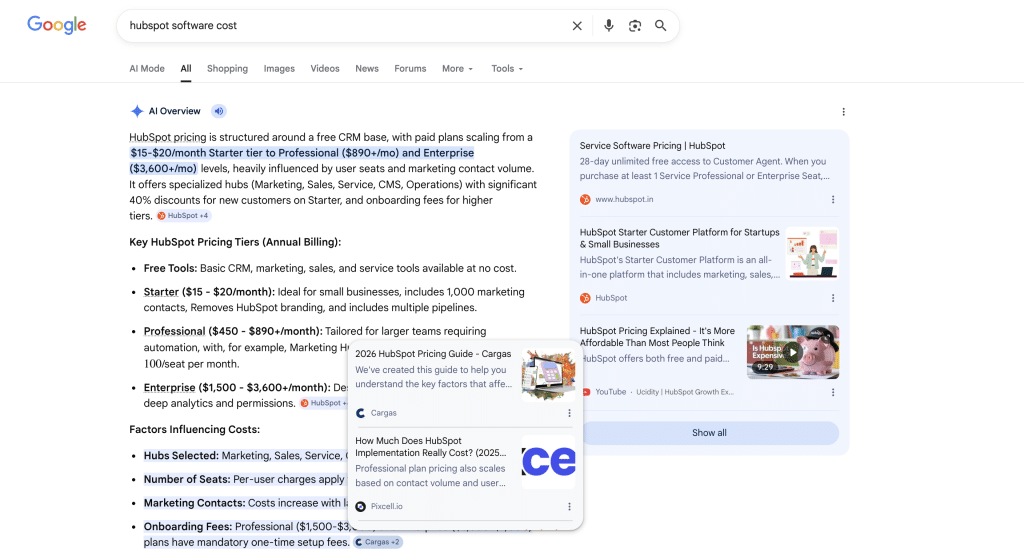
Task: Click the Hubs Selected bullet label
Action: pos(181,455)
